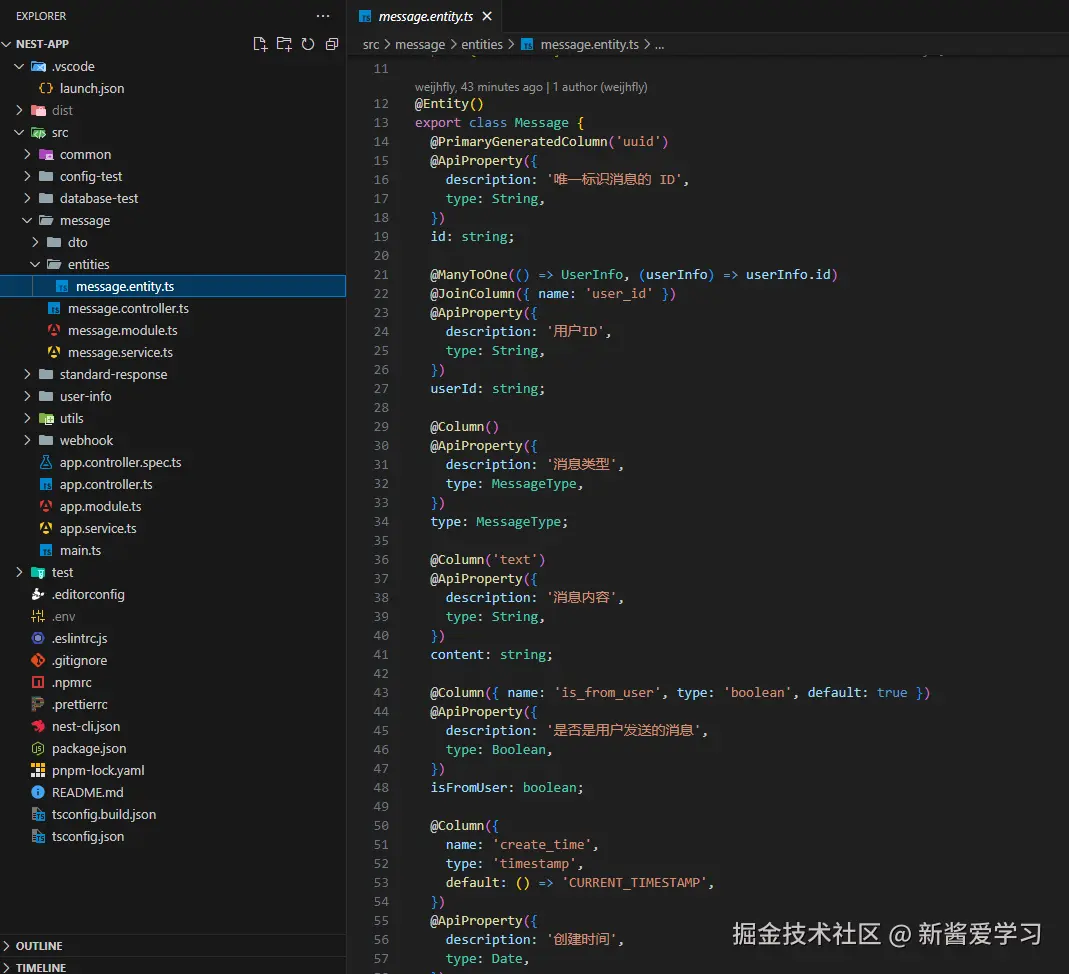Image resolution: width=1069 pixels, height=974 pixels.
Task: Click src in the breadcrumb path
Action: 371,44
